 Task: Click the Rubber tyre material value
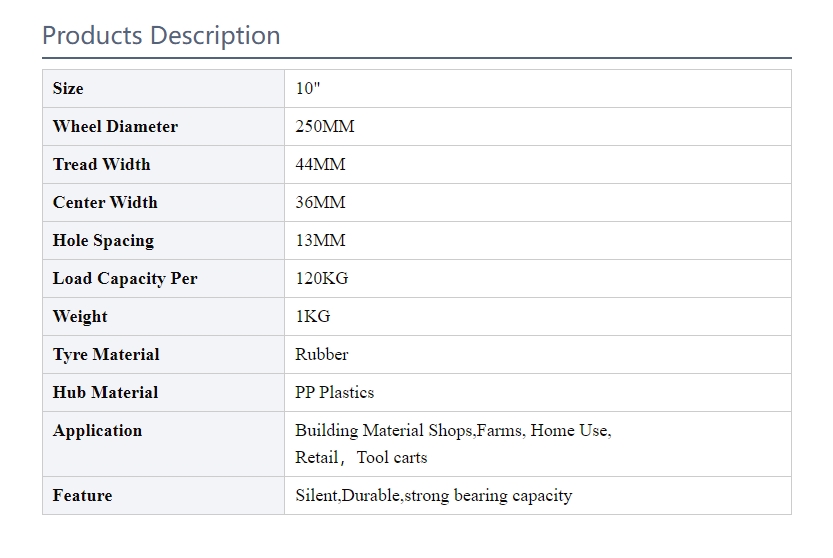coord(322,354)
